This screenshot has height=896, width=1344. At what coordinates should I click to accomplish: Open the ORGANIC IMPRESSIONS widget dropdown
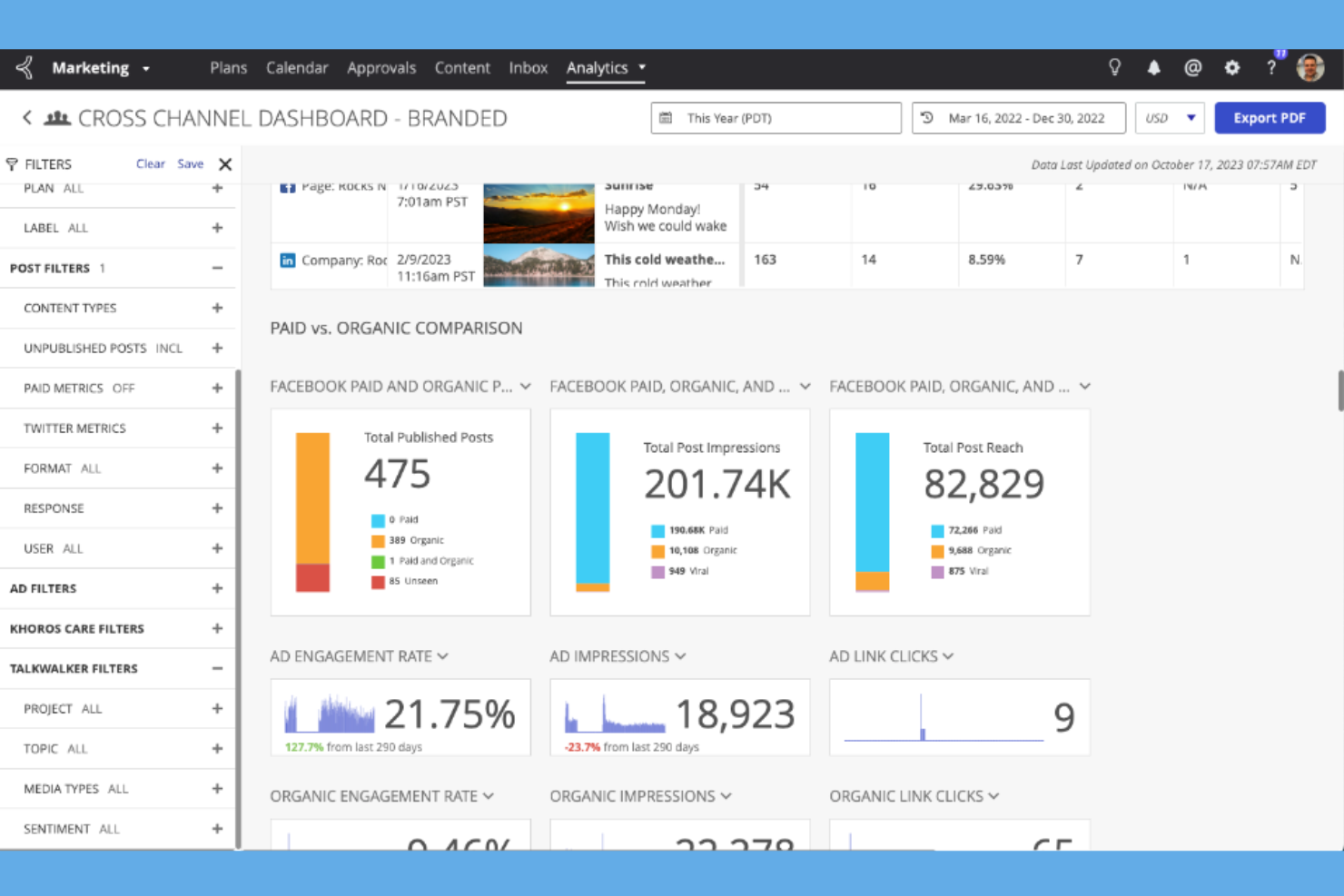click(x=726, y=796)
